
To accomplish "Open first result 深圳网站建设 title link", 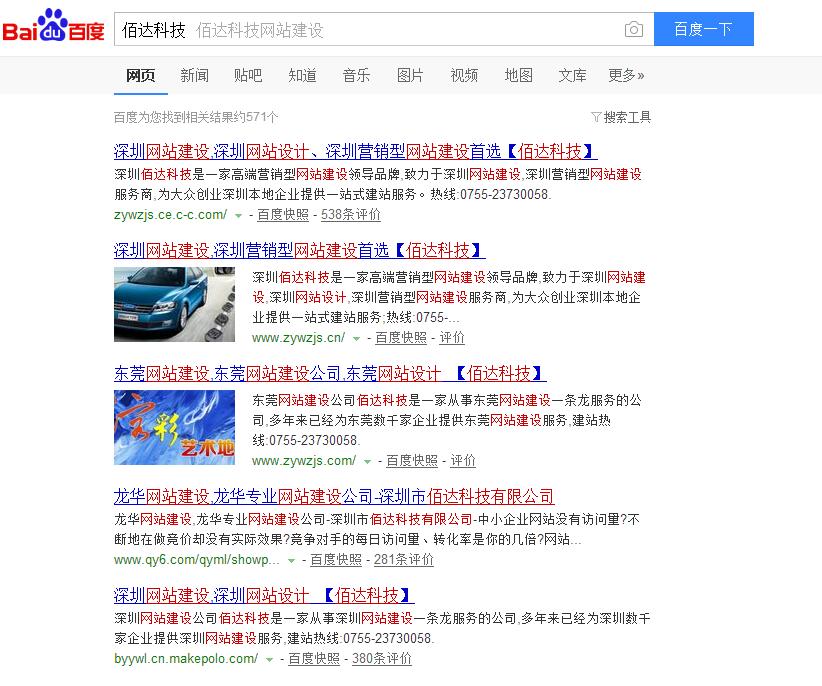I will click(355, 152).
